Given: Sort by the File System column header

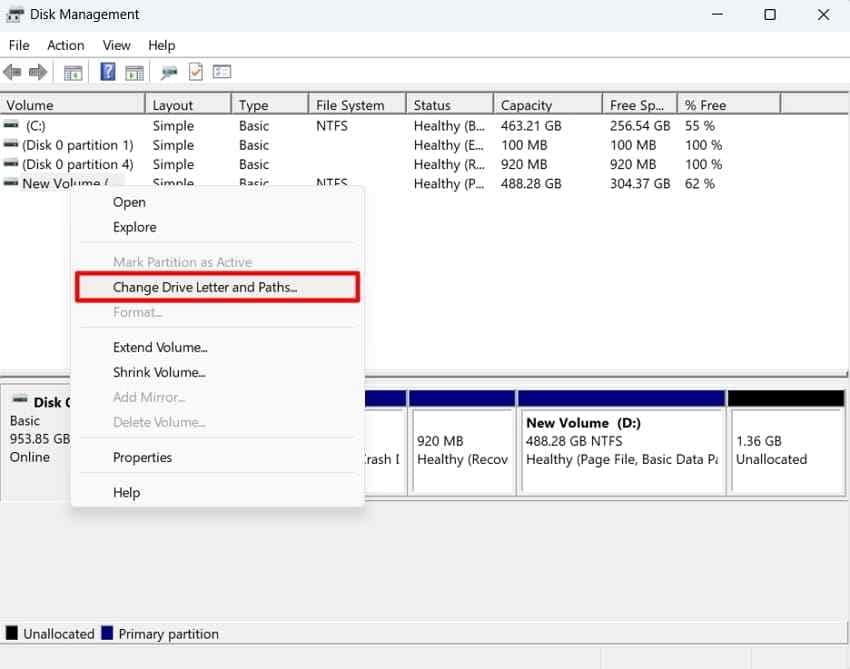Looking at the screenshot, I should (x=357, y=105).
